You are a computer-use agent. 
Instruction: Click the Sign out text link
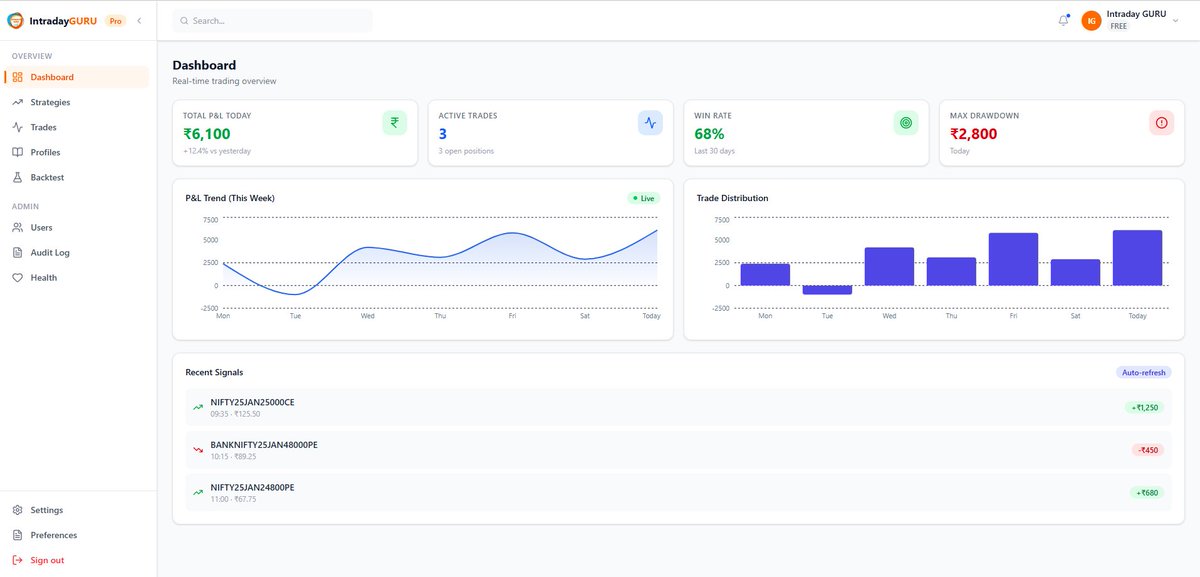point(47,560)
